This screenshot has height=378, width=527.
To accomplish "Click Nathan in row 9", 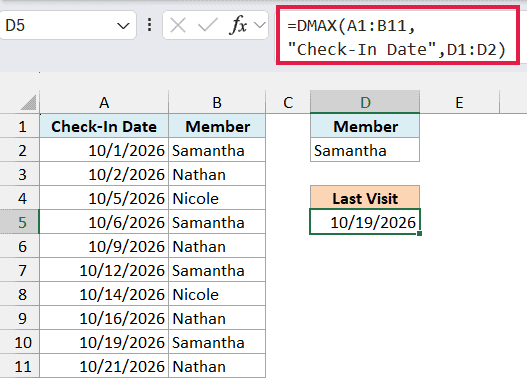I will [217, 319].
